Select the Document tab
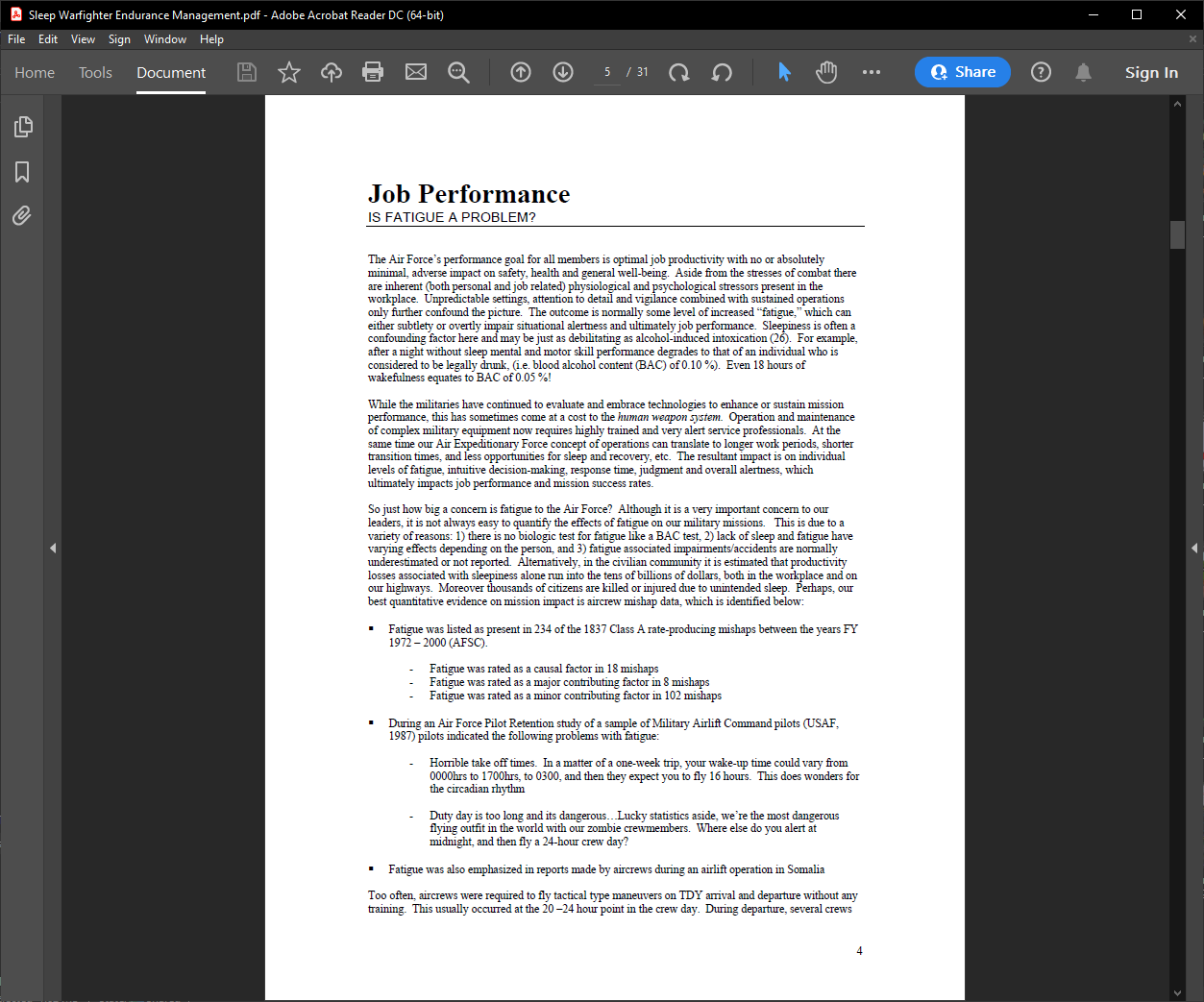Image resolution: width=1204 pixels, height=1002 pixels. (171, 72)
